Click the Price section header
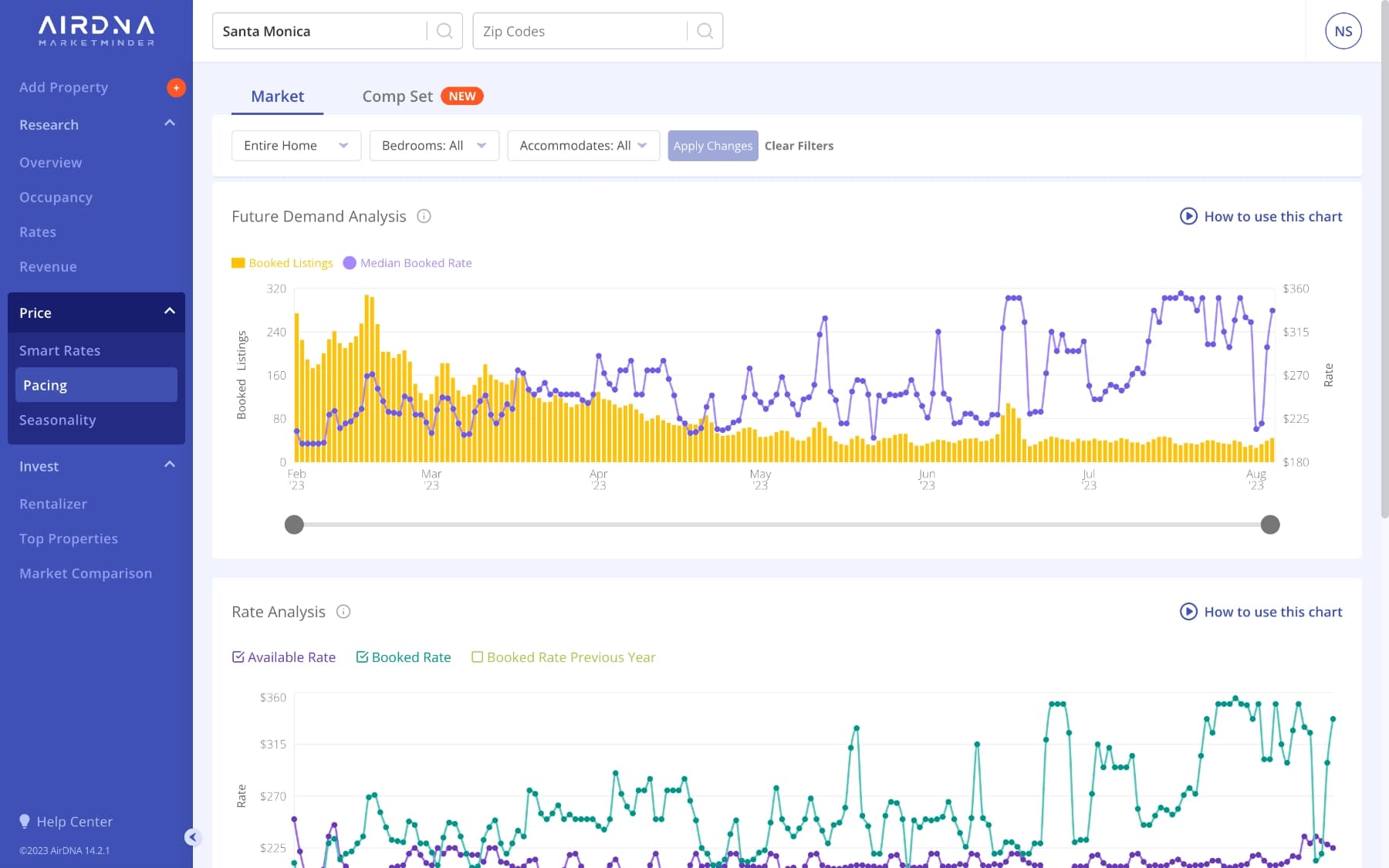Image resolution: width=1389 pixels, height=868 pixels. tap(96, 312)
